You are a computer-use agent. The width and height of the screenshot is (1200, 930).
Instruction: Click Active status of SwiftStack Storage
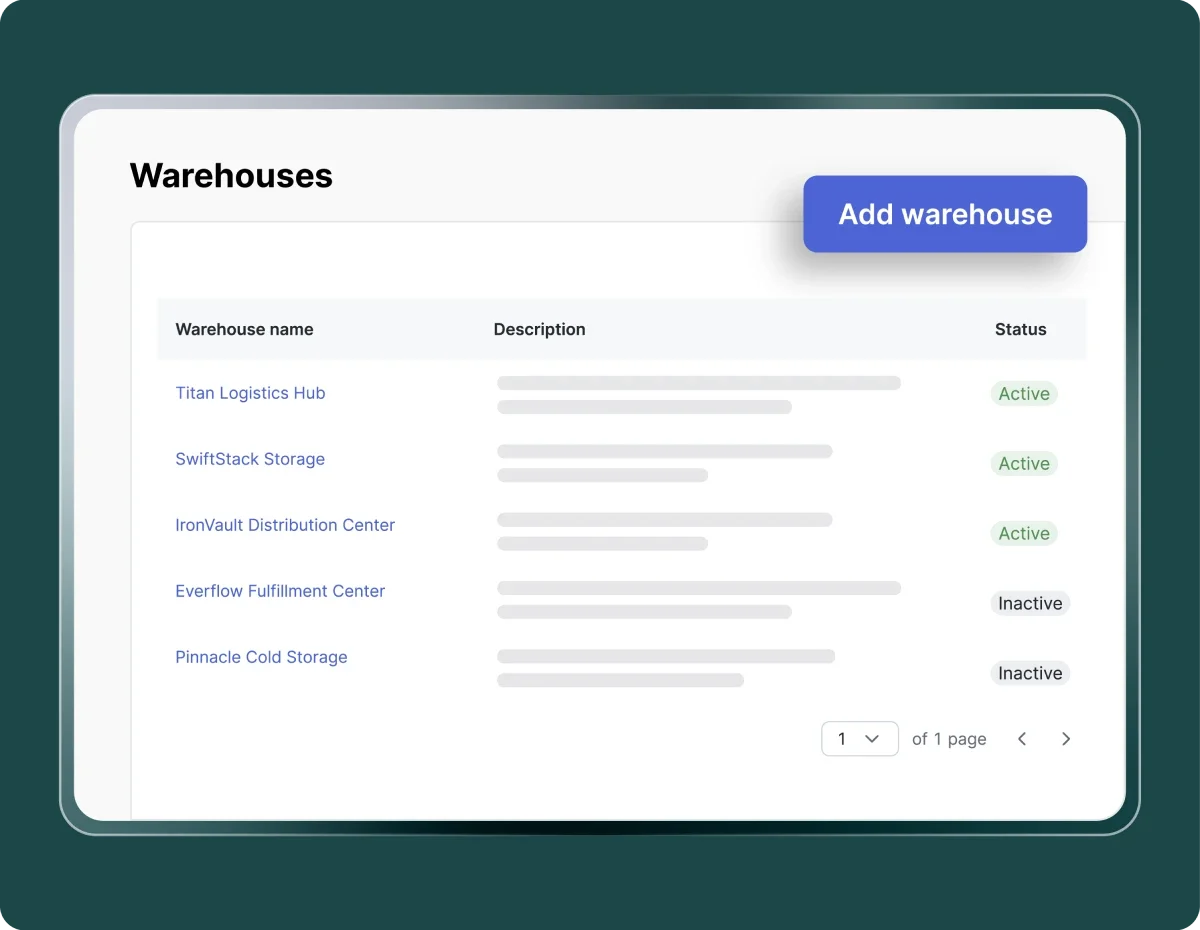tap(1024, 464)
